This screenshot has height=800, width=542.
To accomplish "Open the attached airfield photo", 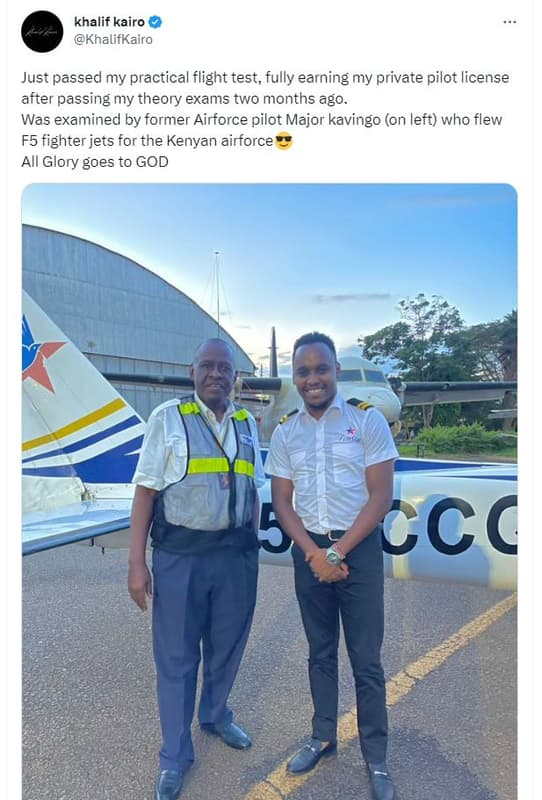I will pos(269,491).
